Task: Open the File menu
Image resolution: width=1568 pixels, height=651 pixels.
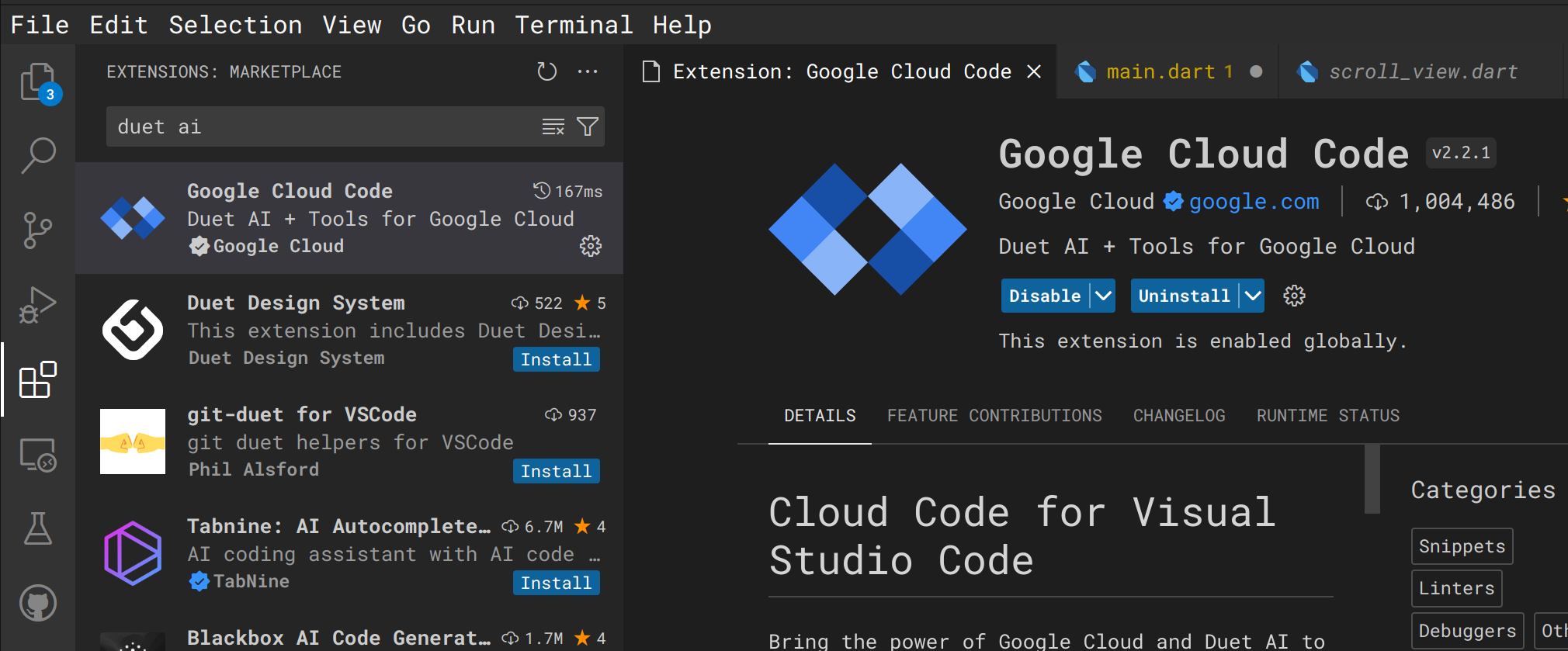Action: [x=40, y=25]
